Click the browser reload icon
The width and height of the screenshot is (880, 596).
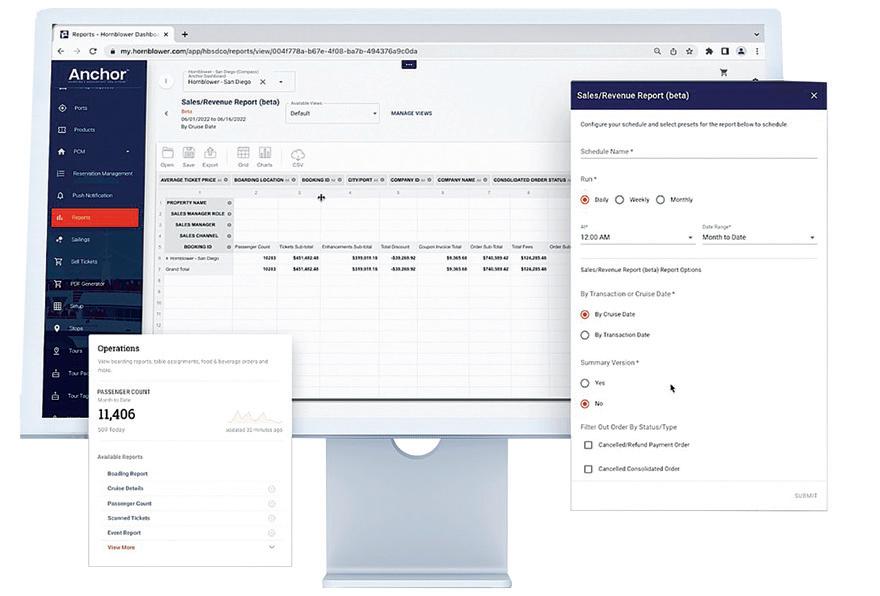point(93,51)
